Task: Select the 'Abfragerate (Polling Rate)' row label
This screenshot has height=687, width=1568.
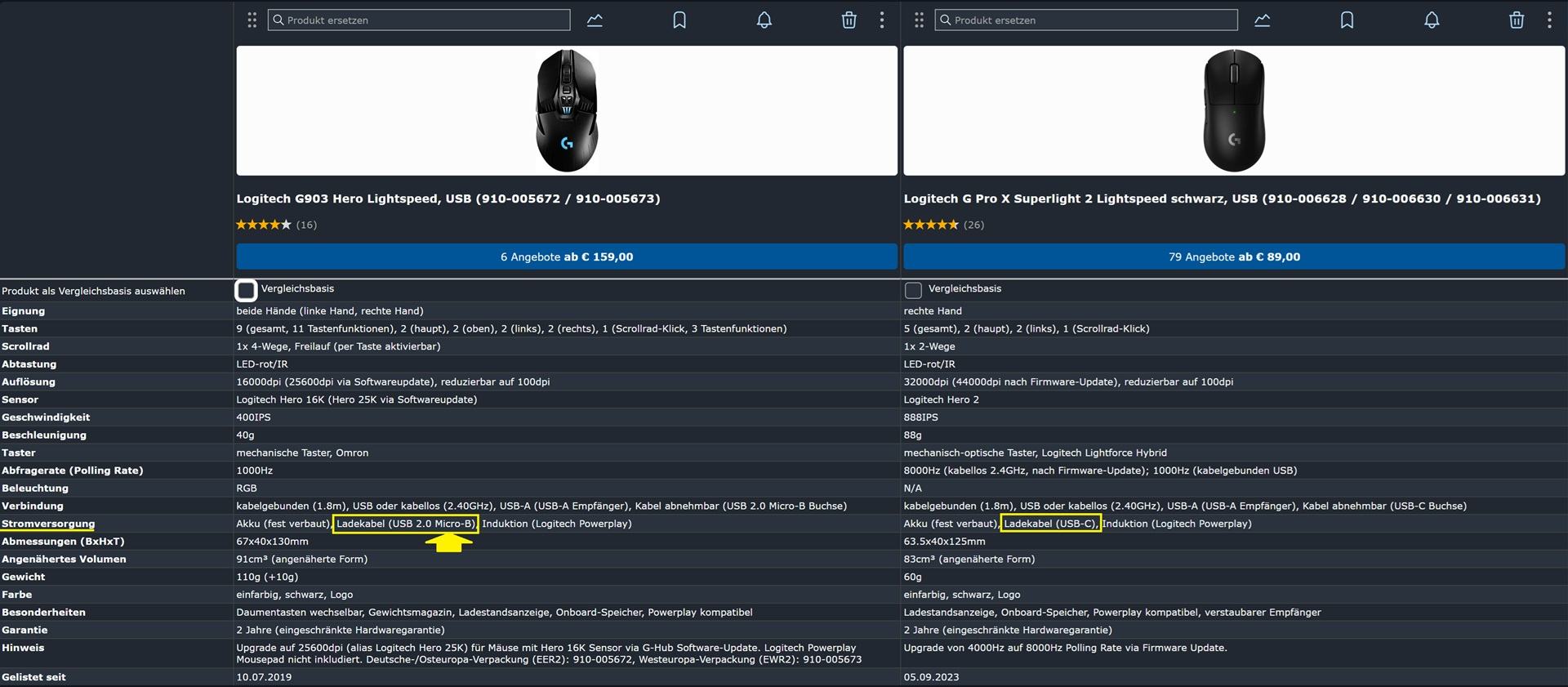Action: pyautogui.click(x=72, y=471)
